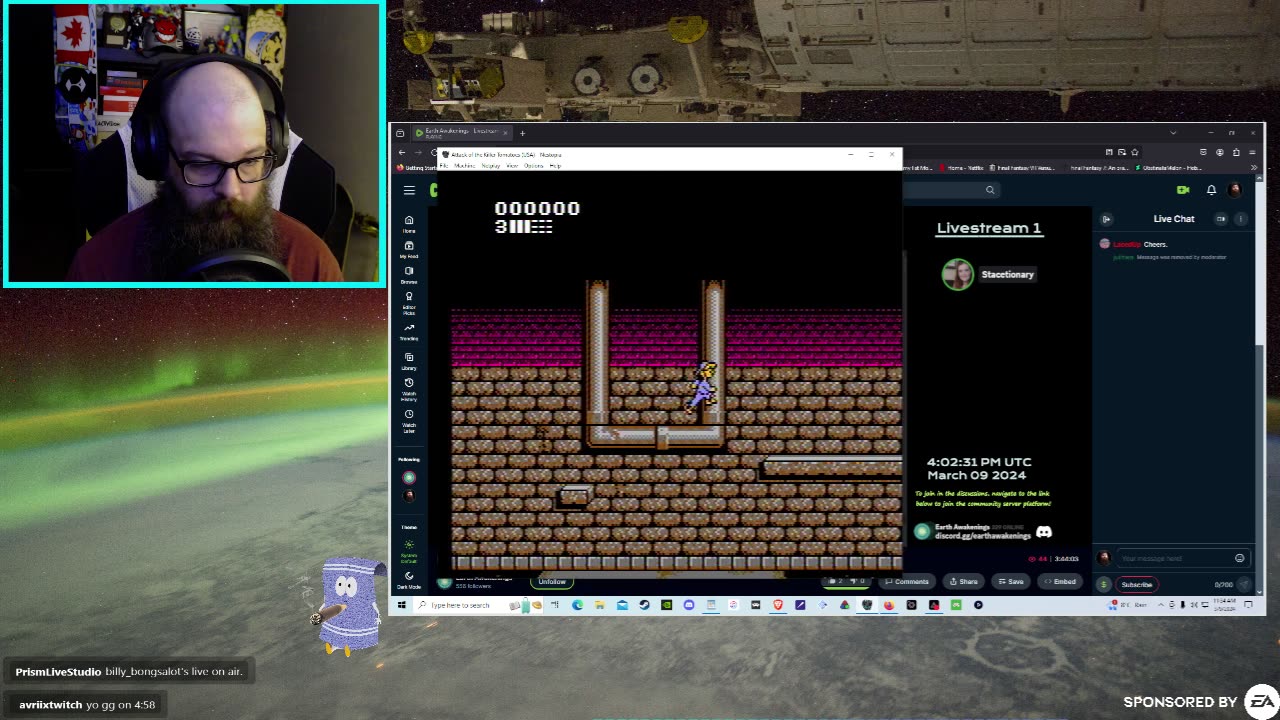Open My Feed in Rumble sidebar
Viewport: 1280px width, 720px height.
pos(409,249)
